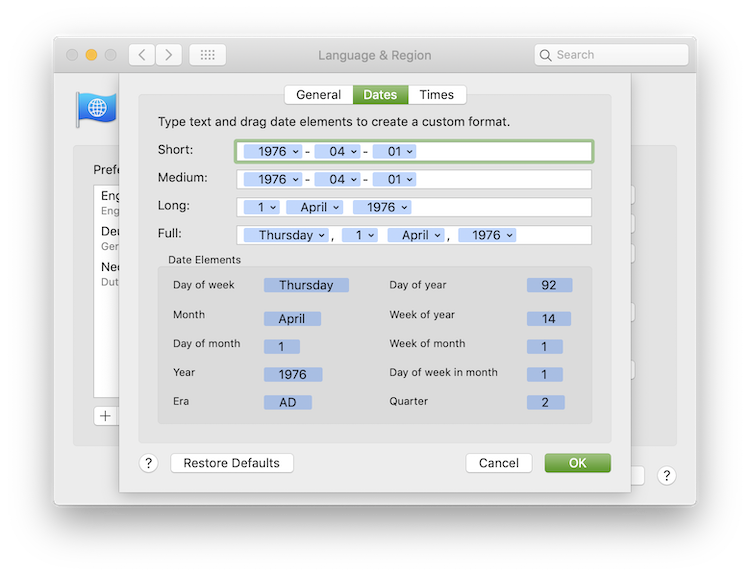Switch to the General tab
750x576 pixels.
tap(319, 95)
